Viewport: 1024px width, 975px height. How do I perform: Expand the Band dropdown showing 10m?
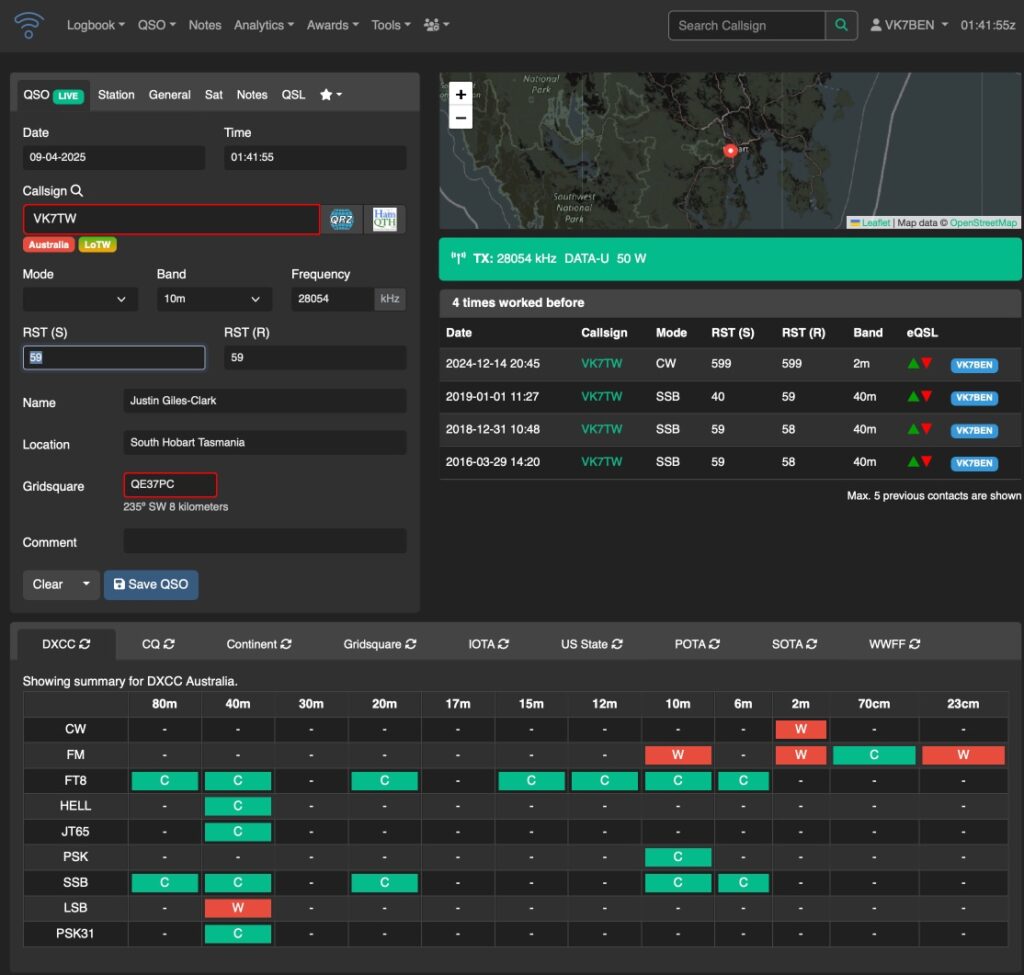(214, 299)
